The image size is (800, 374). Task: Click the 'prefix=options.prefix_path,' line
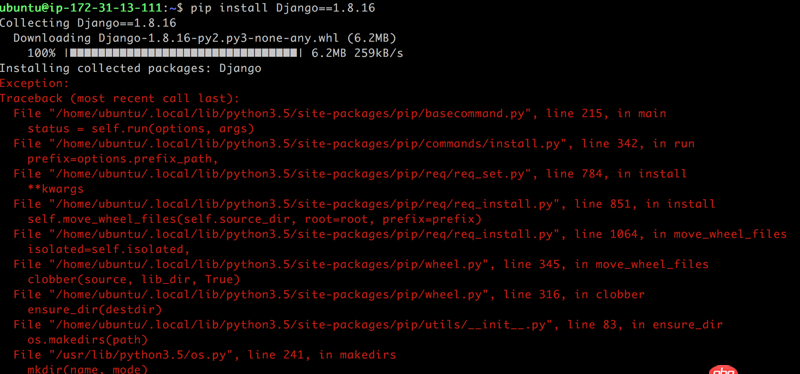tap(123, 159)
